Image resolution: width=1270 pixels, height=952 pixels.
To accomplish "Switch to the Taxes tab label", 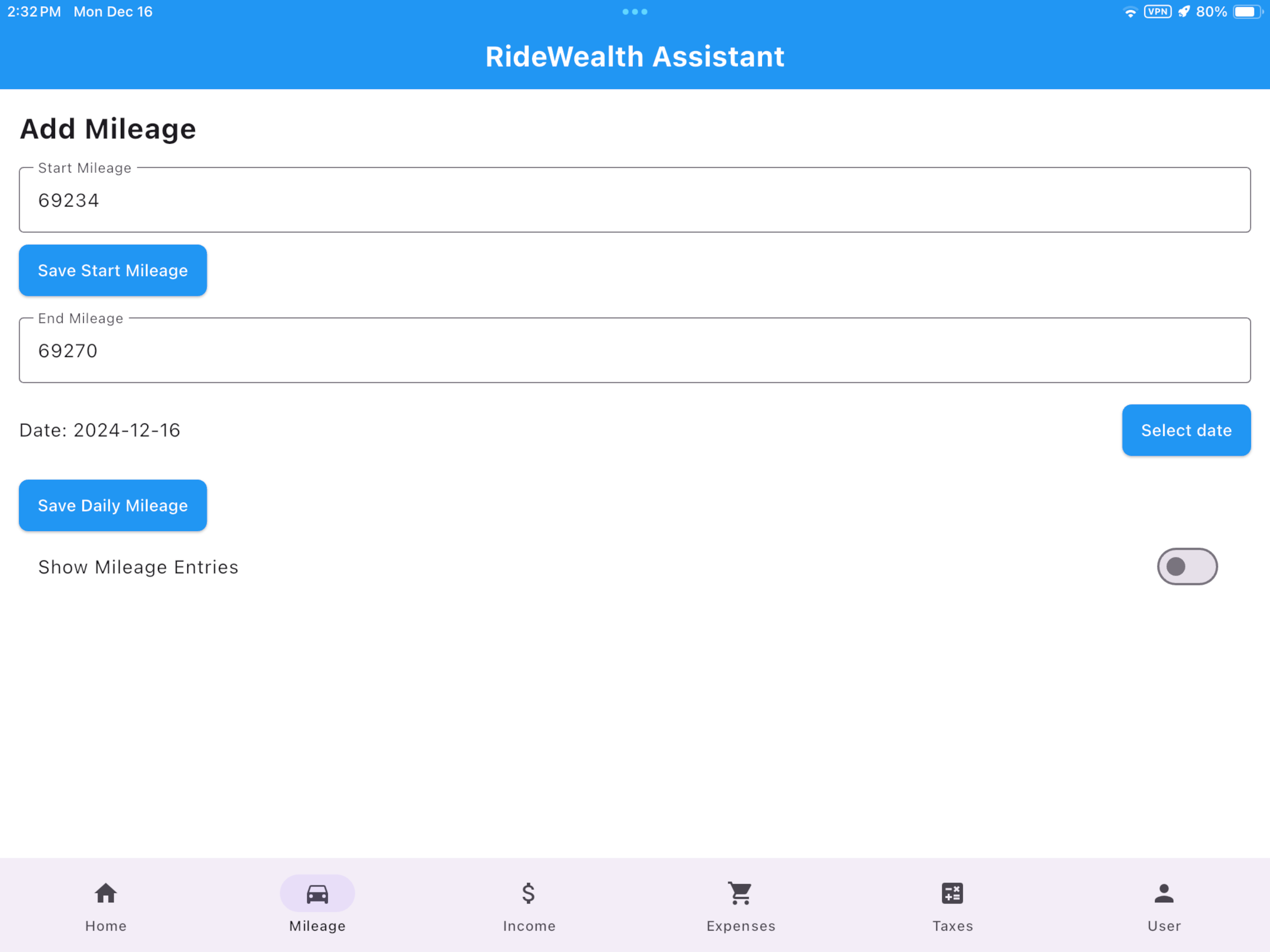I will pyautogui.click(x=952, y=926).
